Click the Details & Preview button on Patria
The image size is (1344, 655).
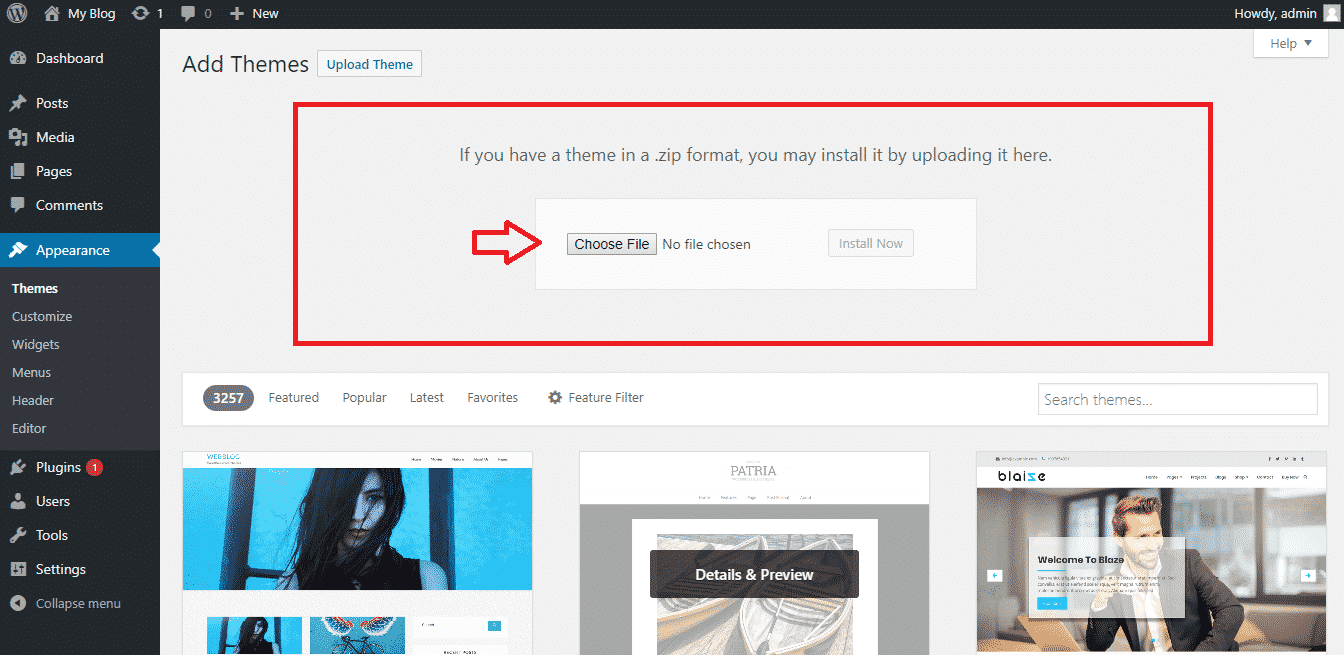click(x=754, y=574)
